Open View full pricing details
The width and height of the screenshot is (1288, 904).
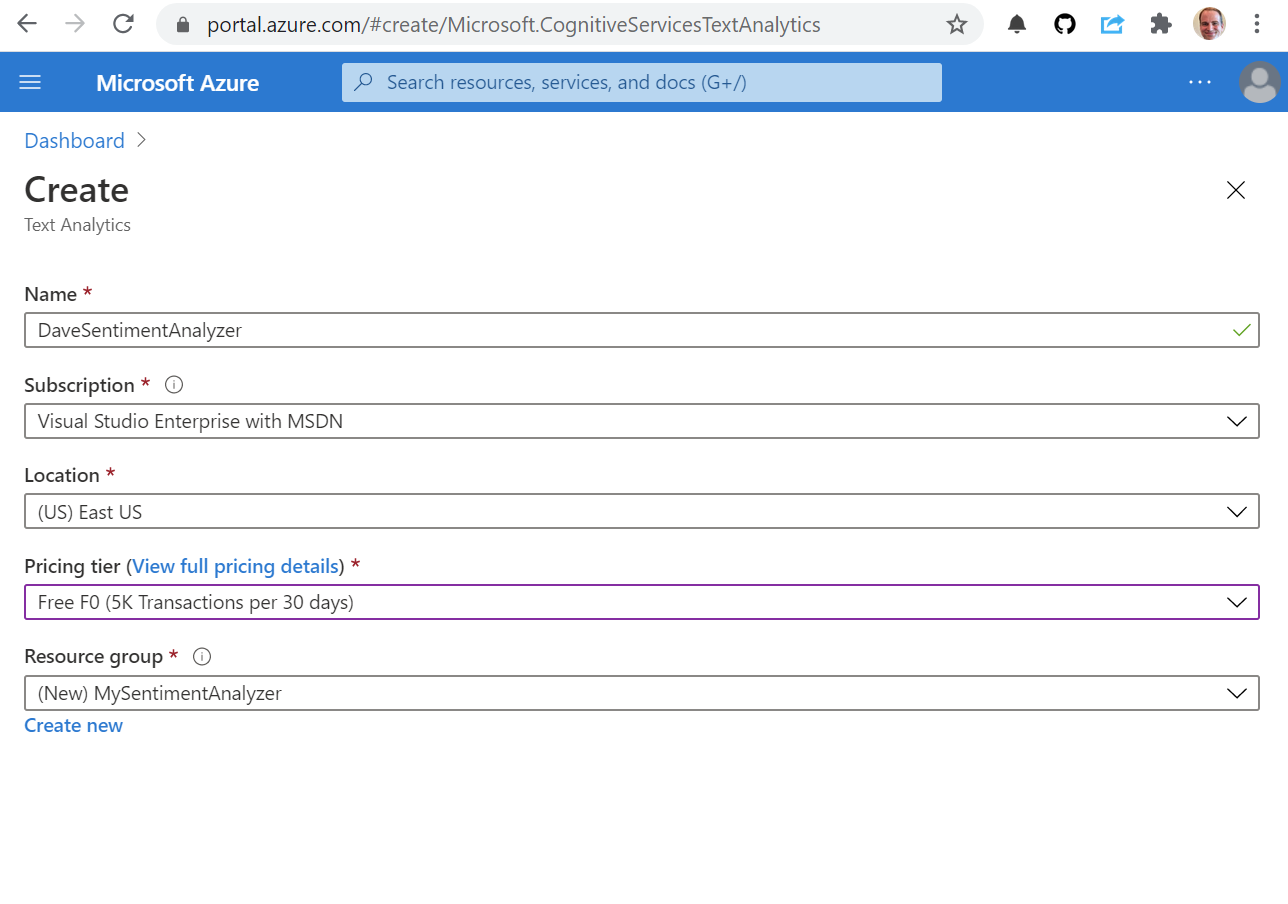coord(235,566)
